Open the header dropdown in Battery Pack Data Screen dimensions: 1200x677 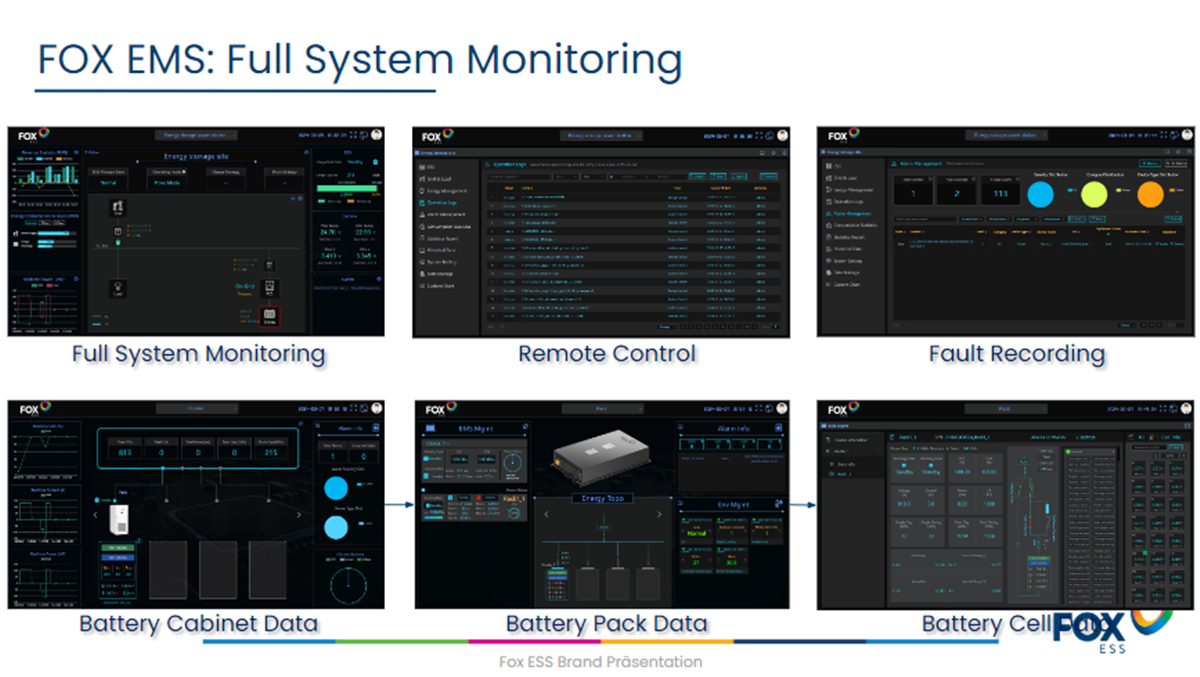pos(603,408)
